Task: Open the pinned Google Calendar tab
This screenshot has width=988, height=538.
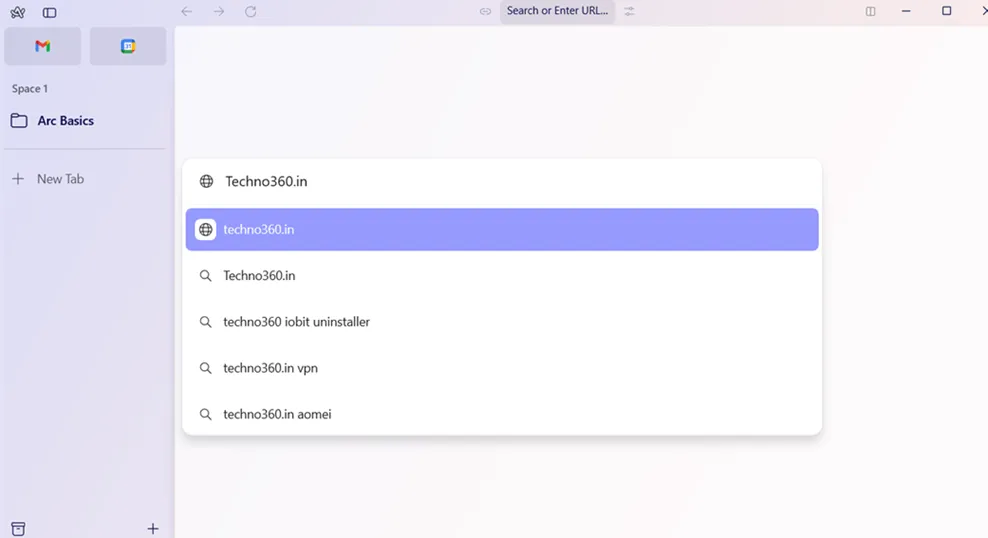Action: 128,46
